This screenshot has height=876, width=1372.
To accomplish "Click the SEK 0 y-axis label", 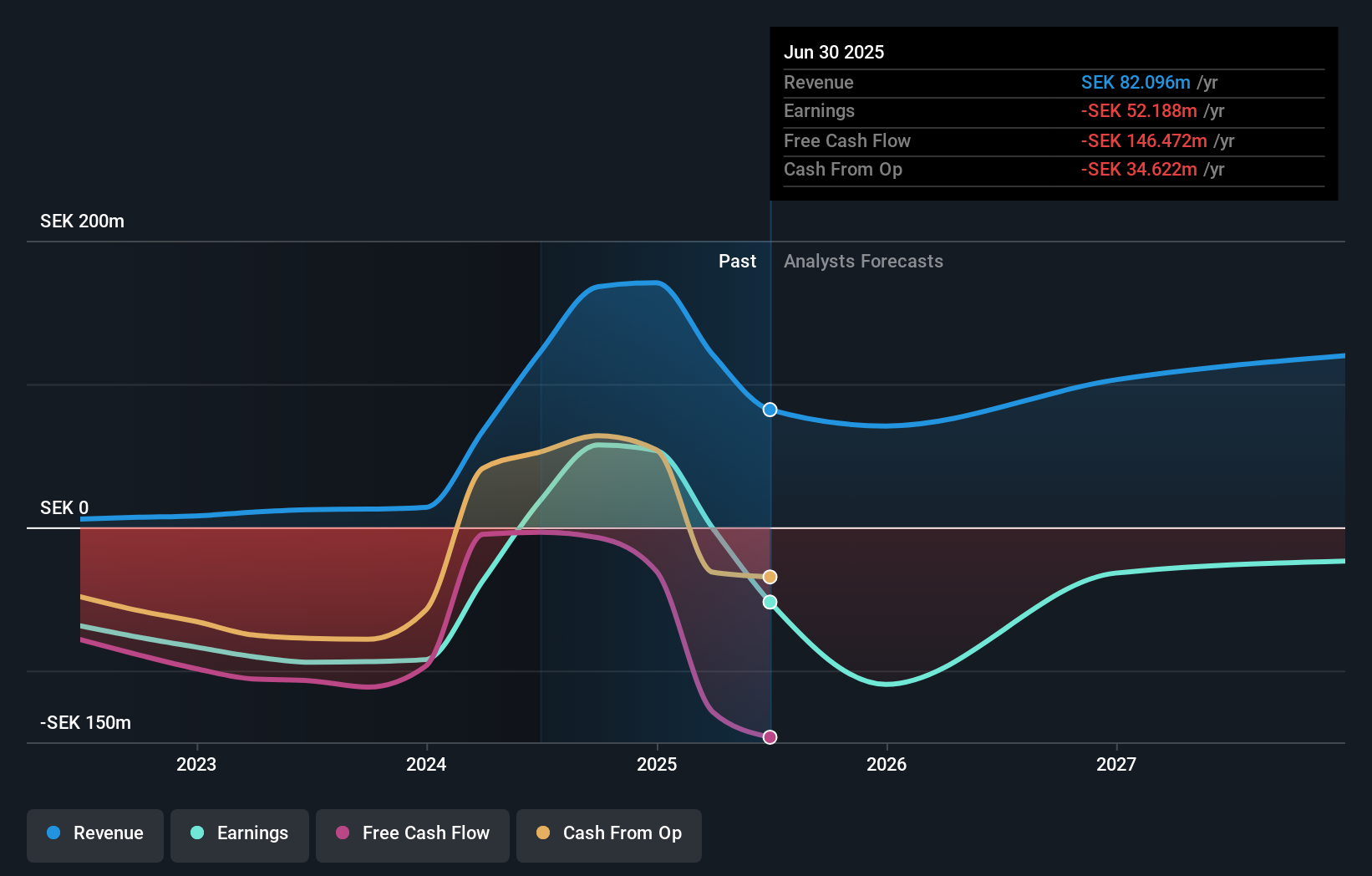I will 64,508.
